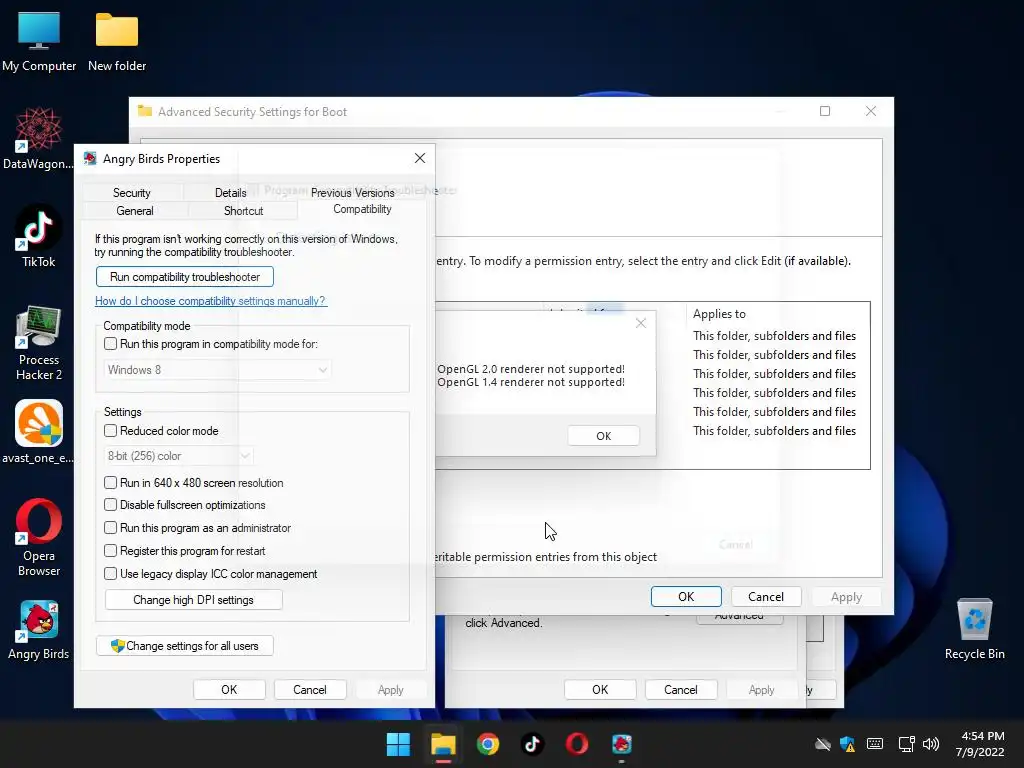Click the network display tray icon
Image resolution: width=1024 pixels, height=768 pixels.
tap(906, 744)
